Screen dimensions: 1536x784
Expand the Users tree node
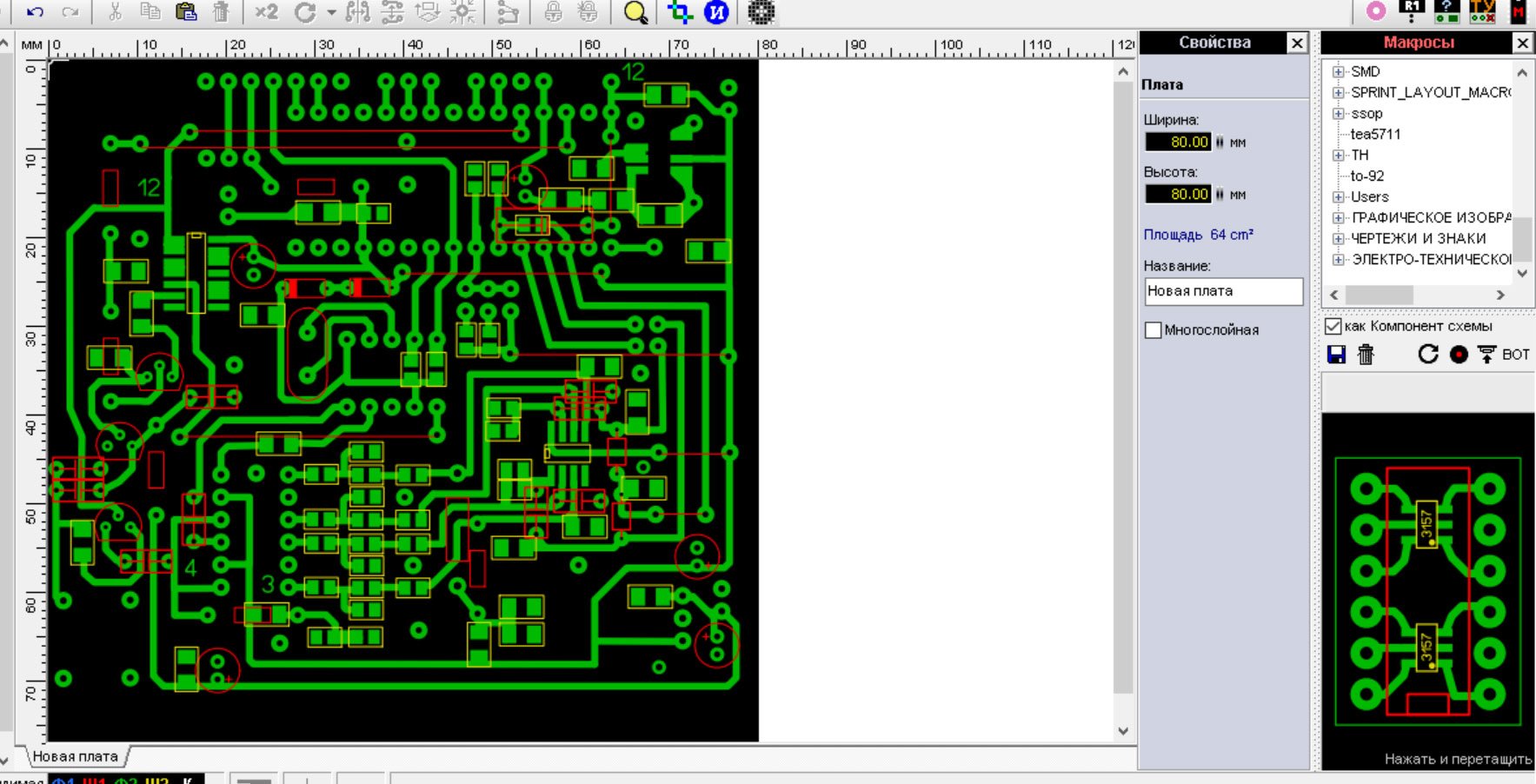pos(1339,197)
